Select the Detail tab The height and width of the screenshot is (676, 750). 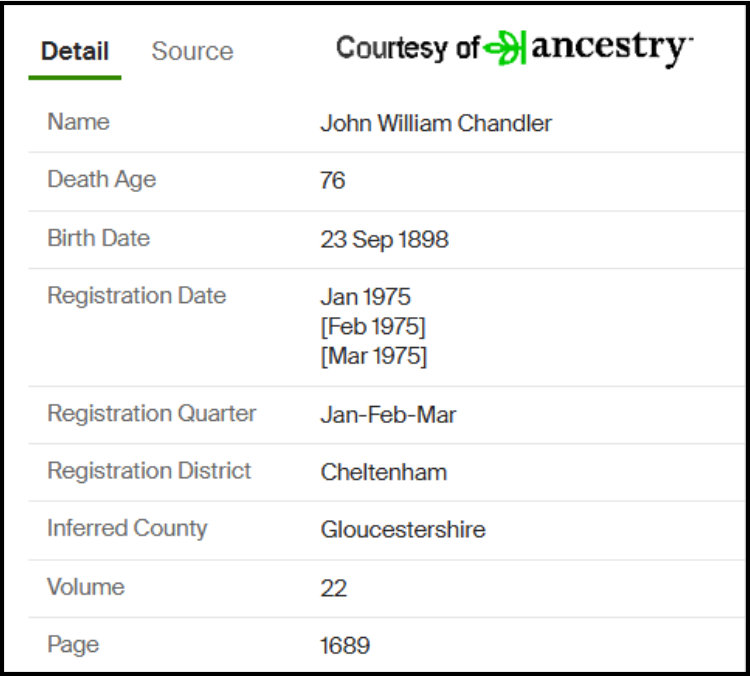click(x=75, y=52)
